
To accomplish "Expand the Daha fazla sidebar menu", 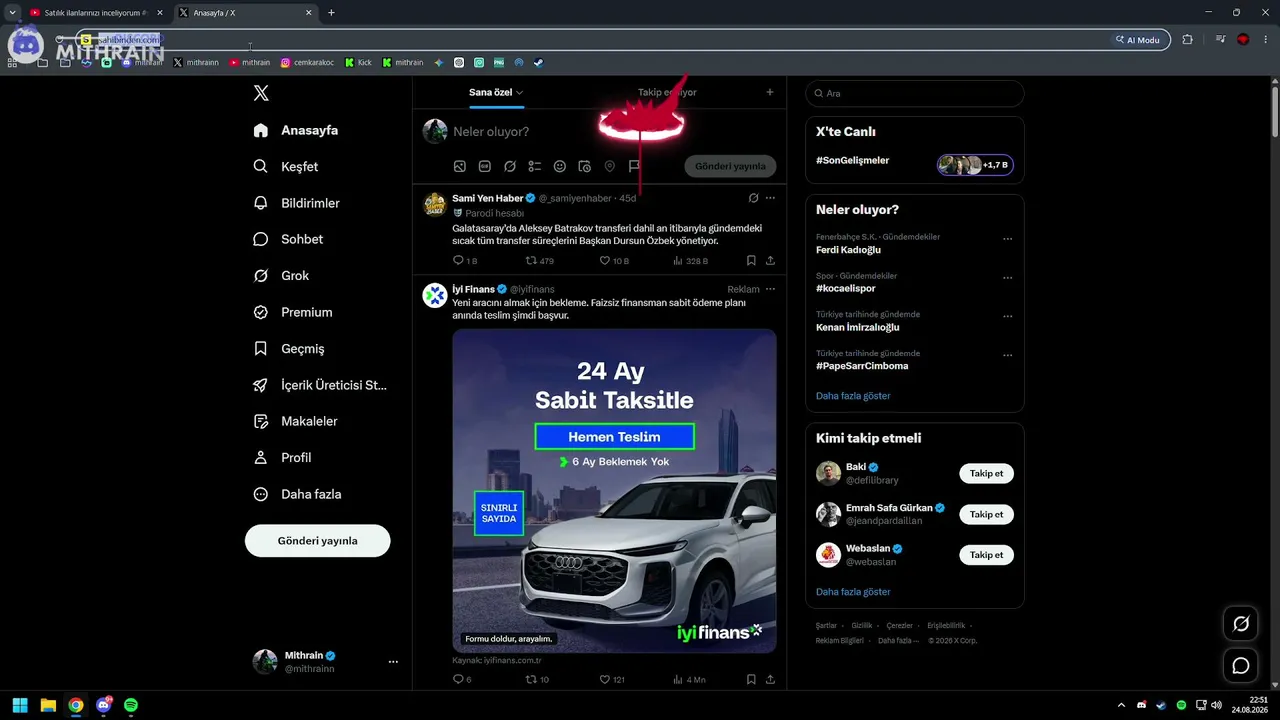I will click(x=297, y=494).
